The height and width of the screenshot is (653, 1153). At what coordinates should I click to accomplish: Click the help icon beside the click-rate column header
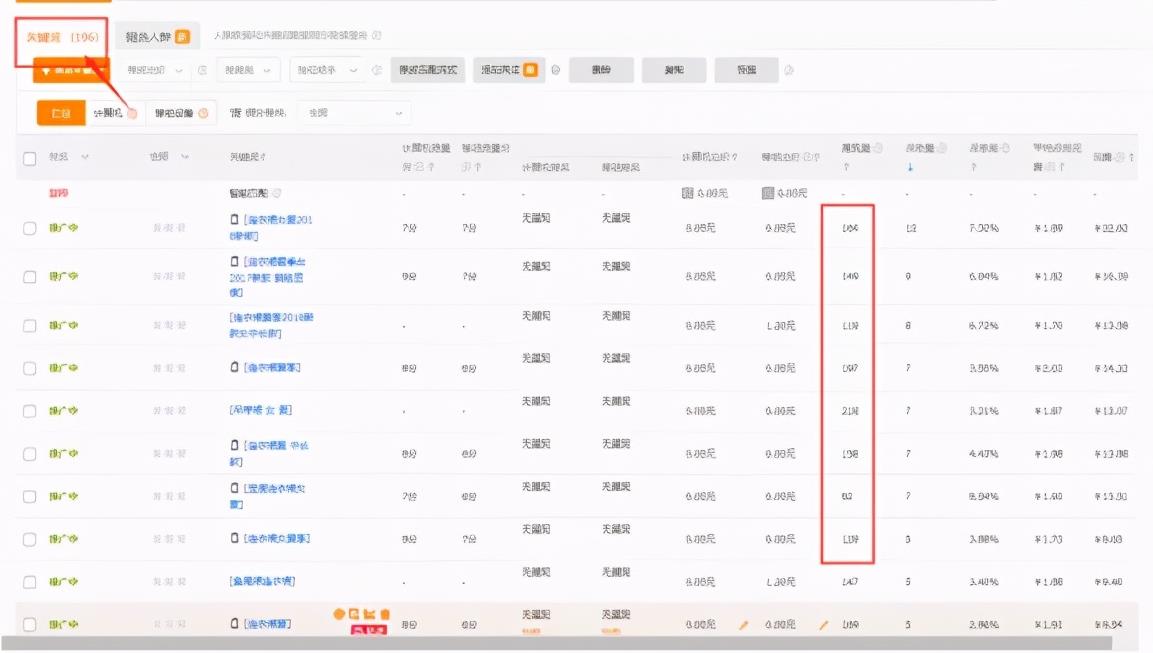[1005, 148]
